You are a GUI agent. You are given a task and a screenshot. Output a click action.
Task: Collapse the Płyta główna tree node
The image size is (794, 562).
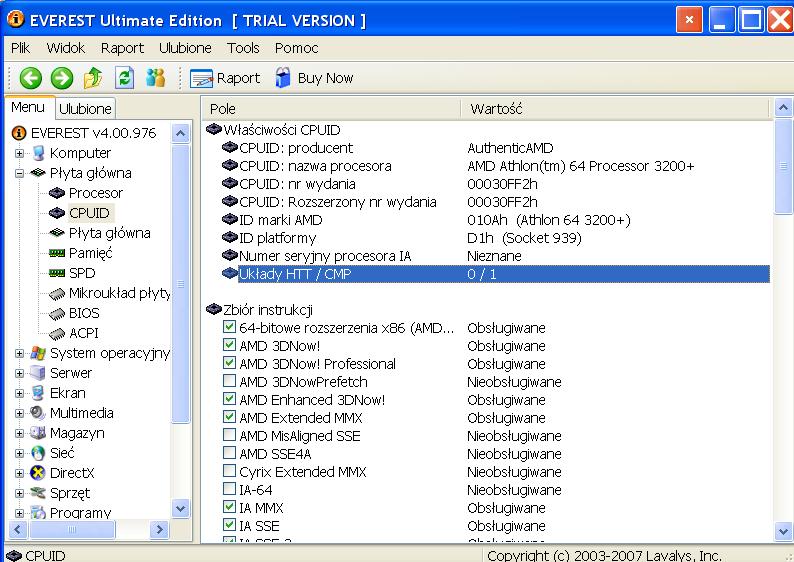pos(19,173)
